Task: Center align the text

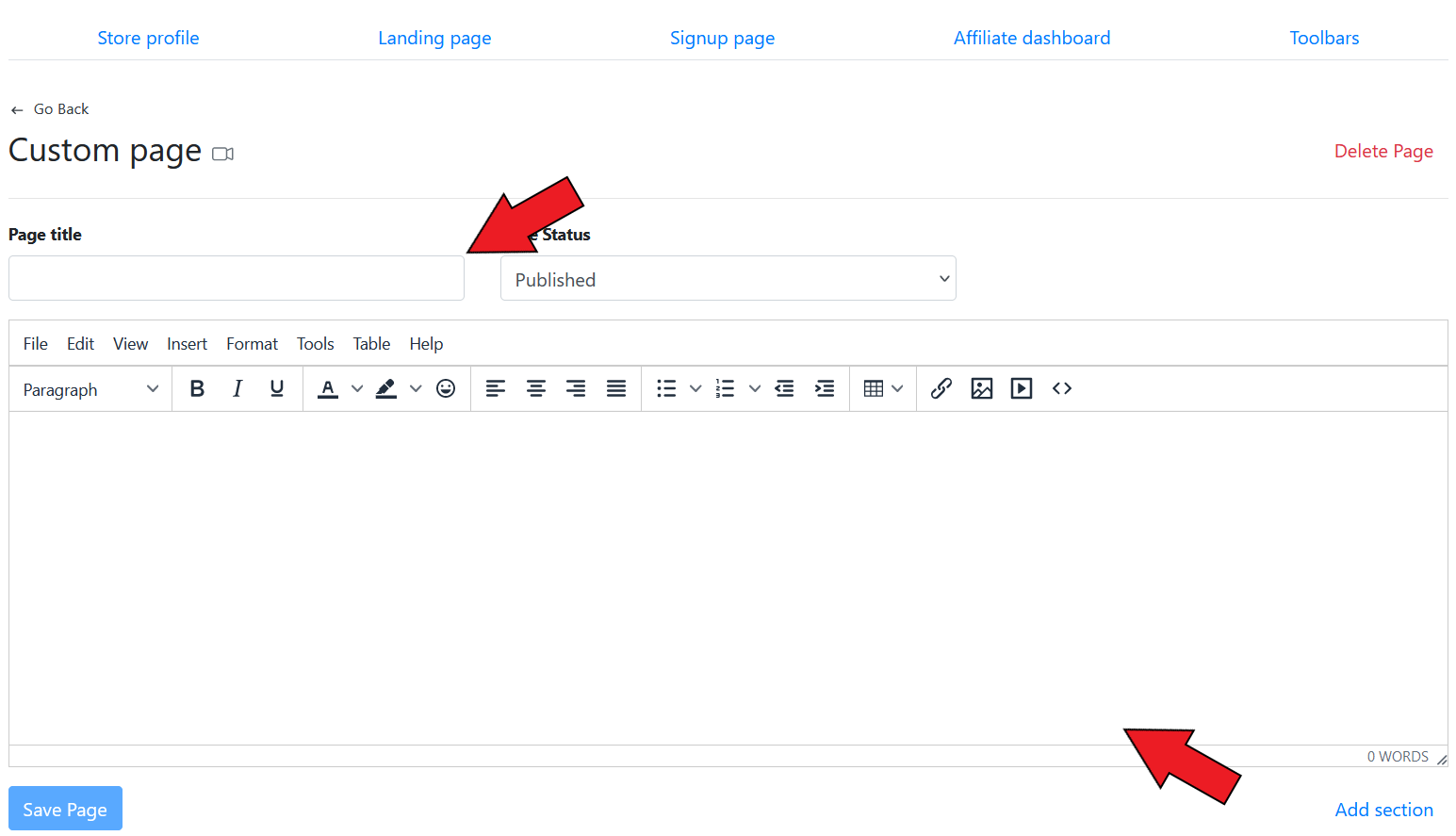Action: (x=536, y=388)
